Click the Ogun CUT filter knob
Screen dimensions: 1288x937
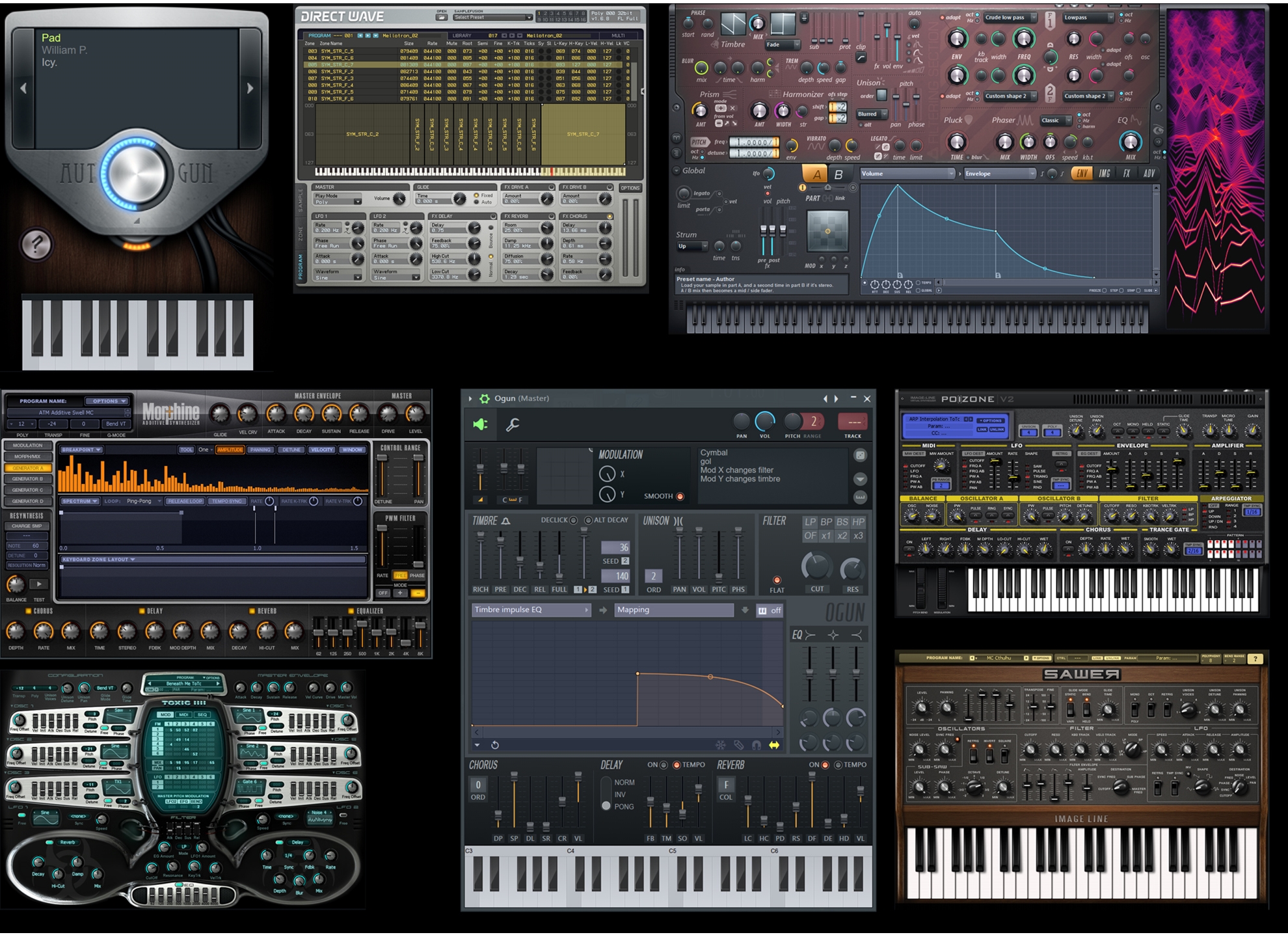(816, 567)
